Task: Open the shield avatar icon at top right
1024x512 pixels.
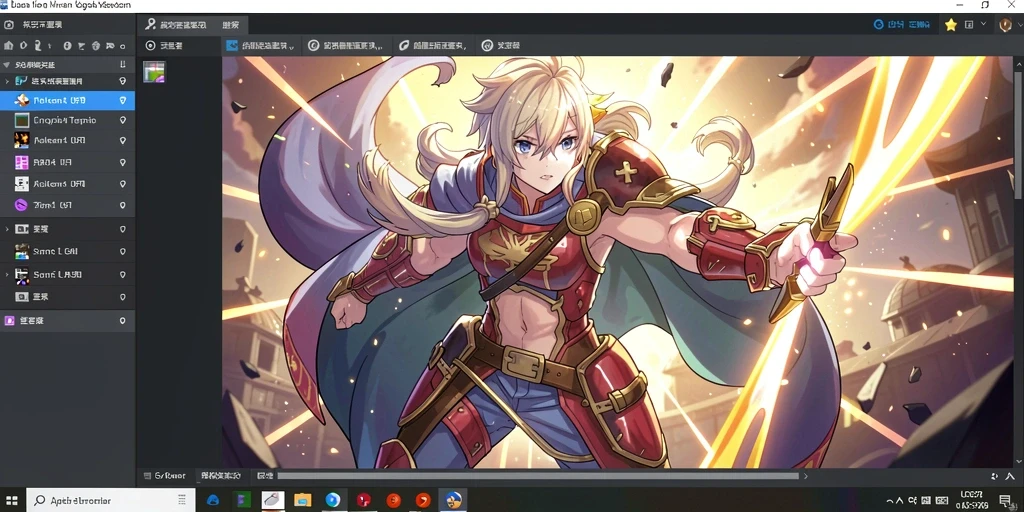Action: (x=1005, y=25)
